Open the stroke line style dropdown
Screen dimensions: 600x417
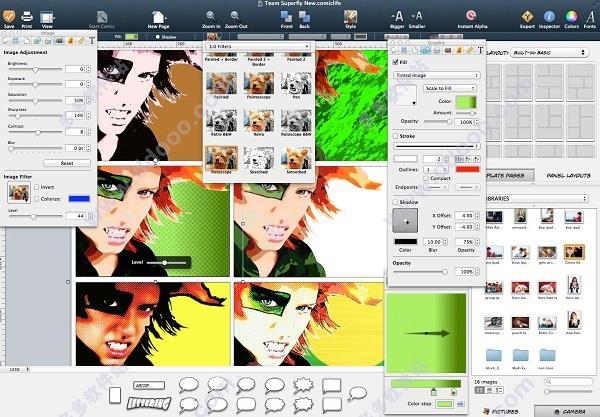(x=437, y=146)
